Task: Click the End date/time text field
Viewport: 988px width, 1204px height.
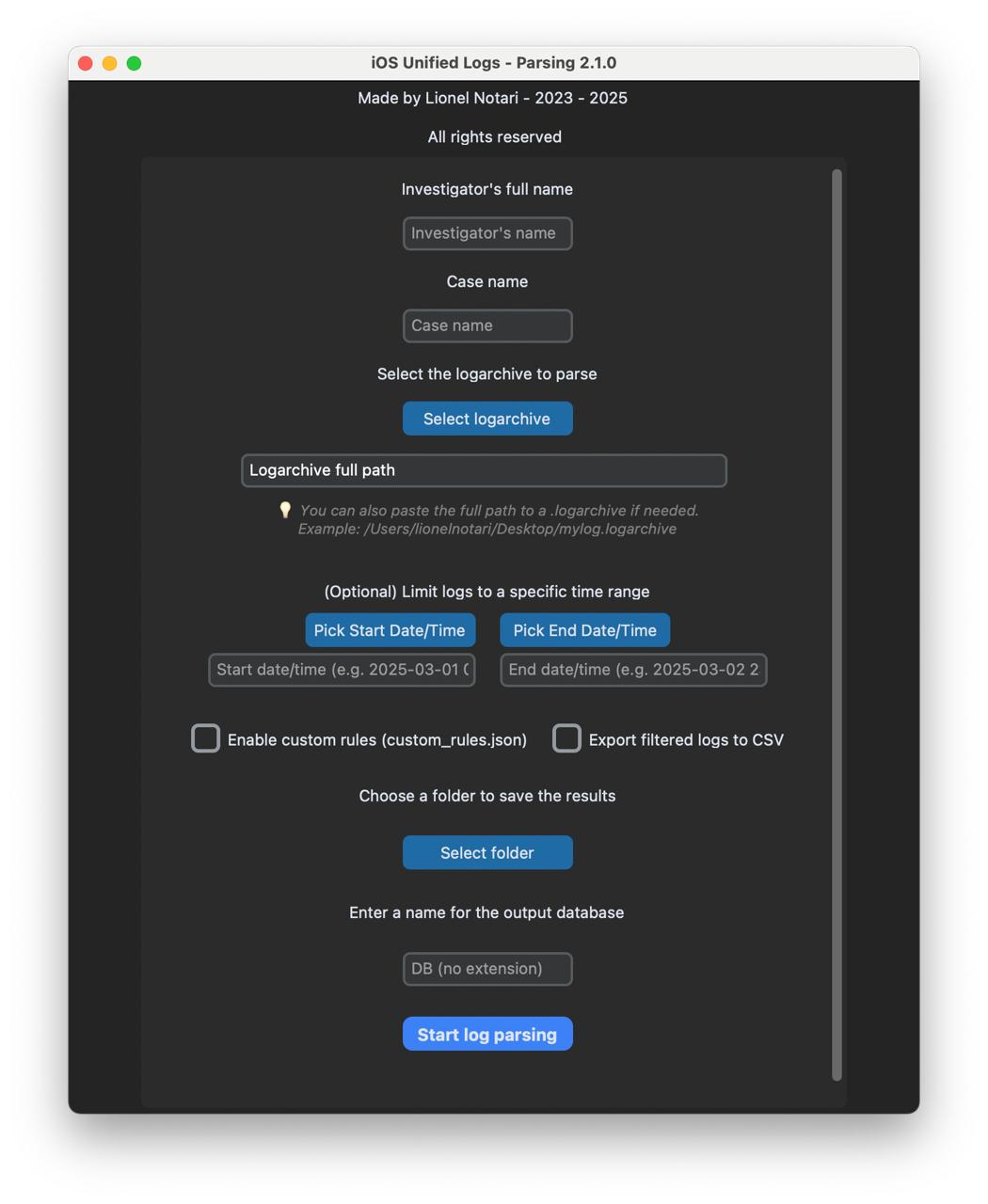Action: coord(633,670)
